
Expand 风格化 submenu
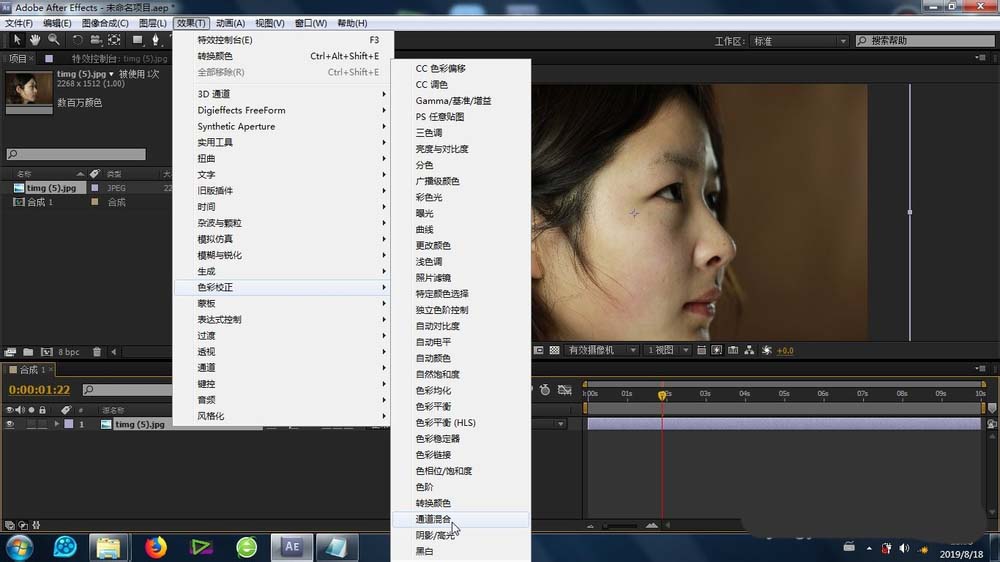pyautogui.click(x=284, y=416)
